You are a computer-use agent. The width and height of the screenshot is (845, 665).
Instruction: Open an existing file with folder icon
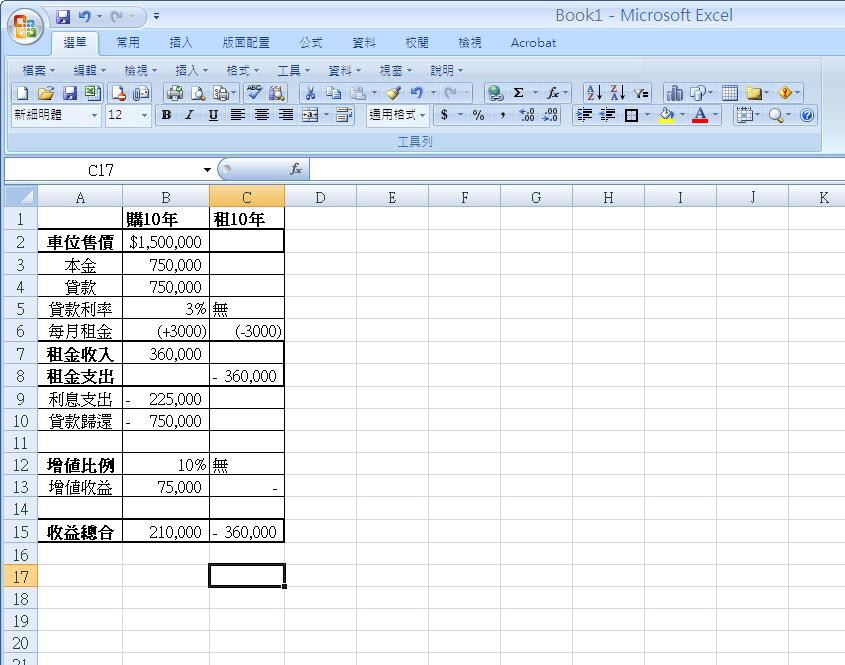46,93
